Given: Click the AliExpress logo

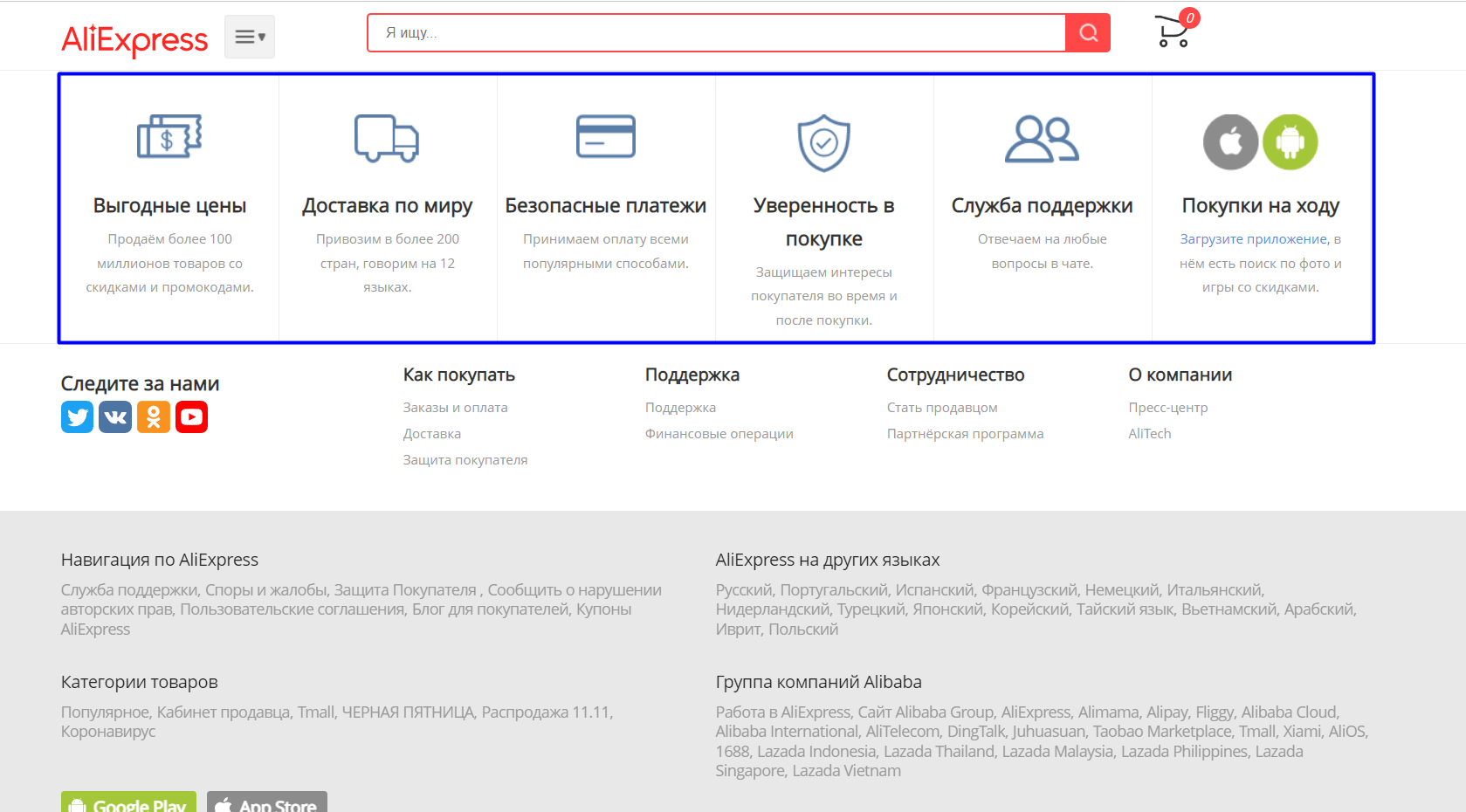Looking at the screenshot, I should pyautogui.click(x=134, y=39).
